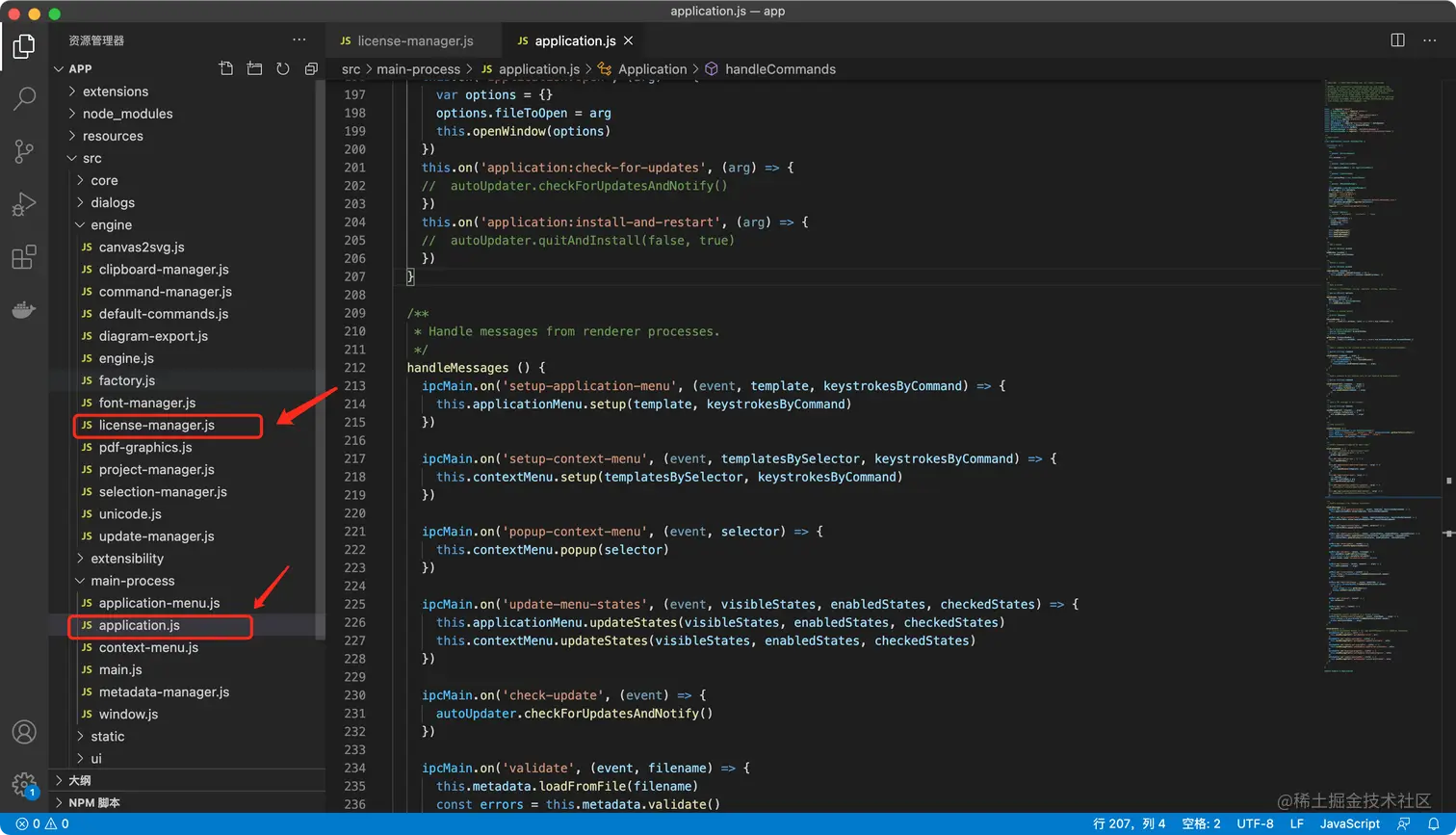The width and height of the screenshot is (1456, 835).
Task: Switch to the license-manager.js tab
Action: click(414, 41)
